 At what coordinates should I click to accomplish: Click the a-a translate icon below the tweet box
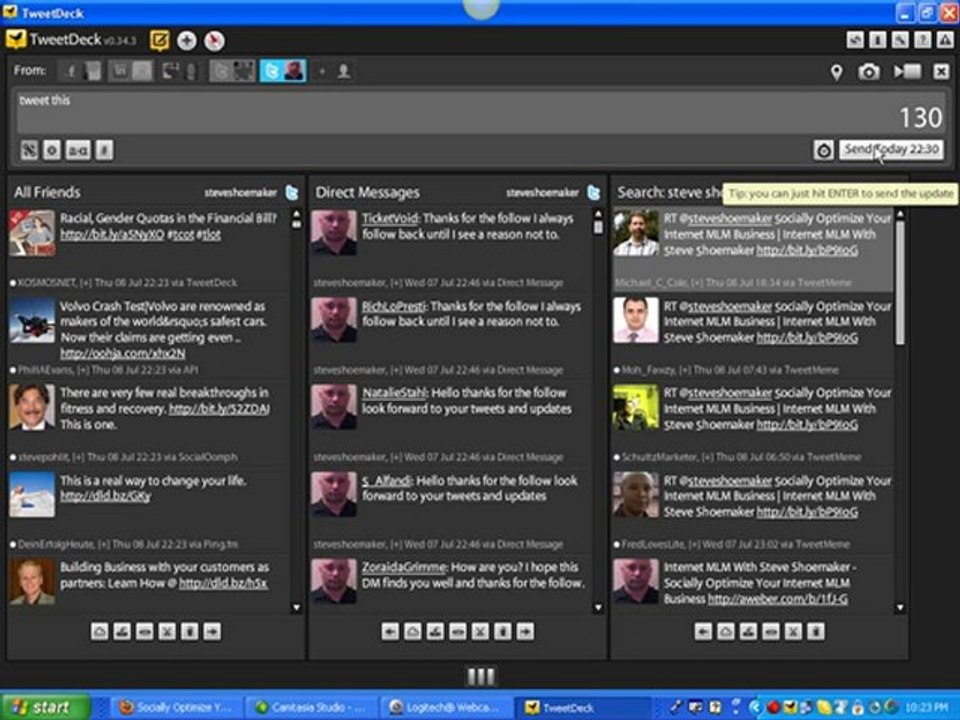tap(78, 150)
